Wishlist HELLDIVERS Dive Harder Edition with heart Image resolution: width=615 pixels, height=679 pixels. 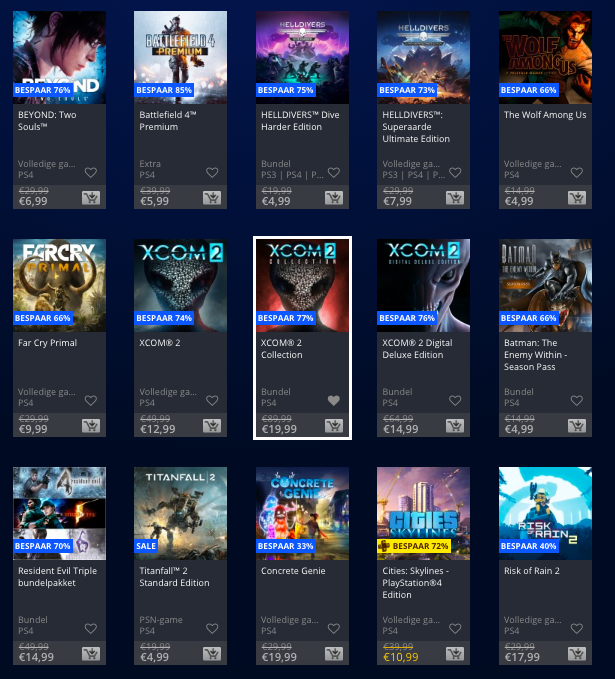coord(333,173)
